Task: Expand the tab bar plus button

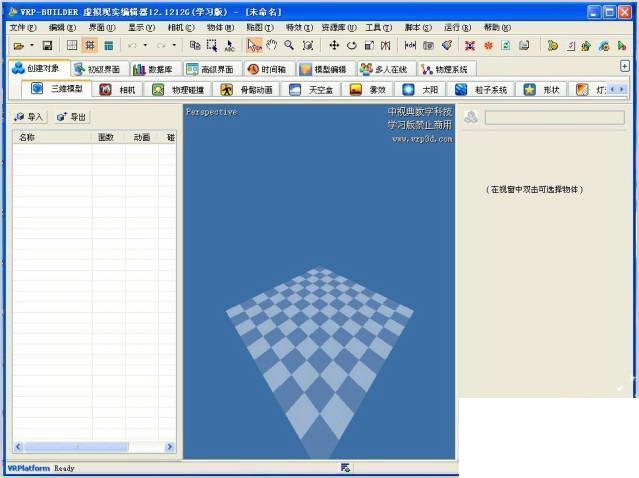Action: pos(624,66)
